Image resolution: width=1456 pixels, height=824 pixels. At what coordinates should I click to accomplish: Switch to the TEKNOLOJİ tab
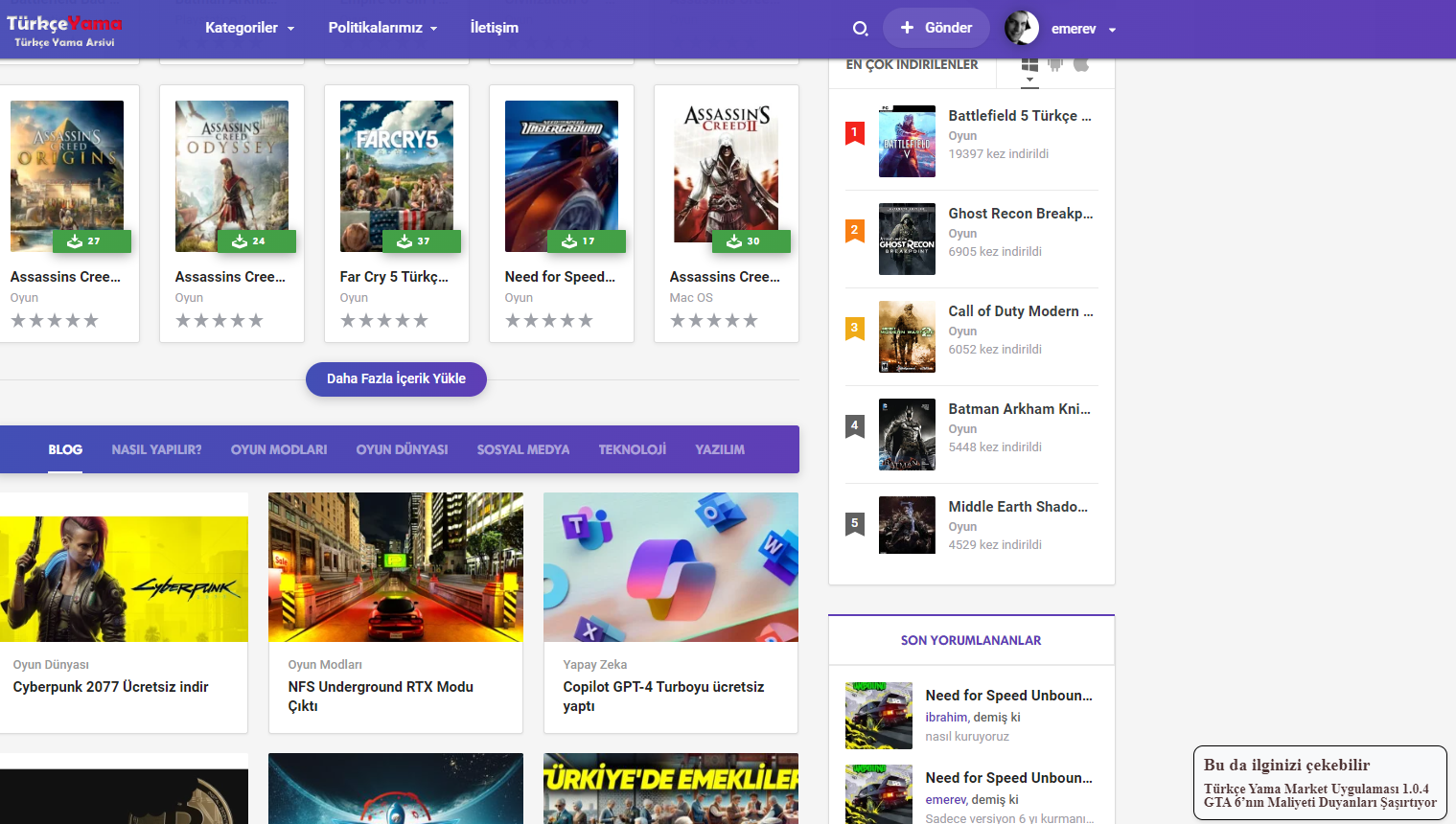click(633, 449)
